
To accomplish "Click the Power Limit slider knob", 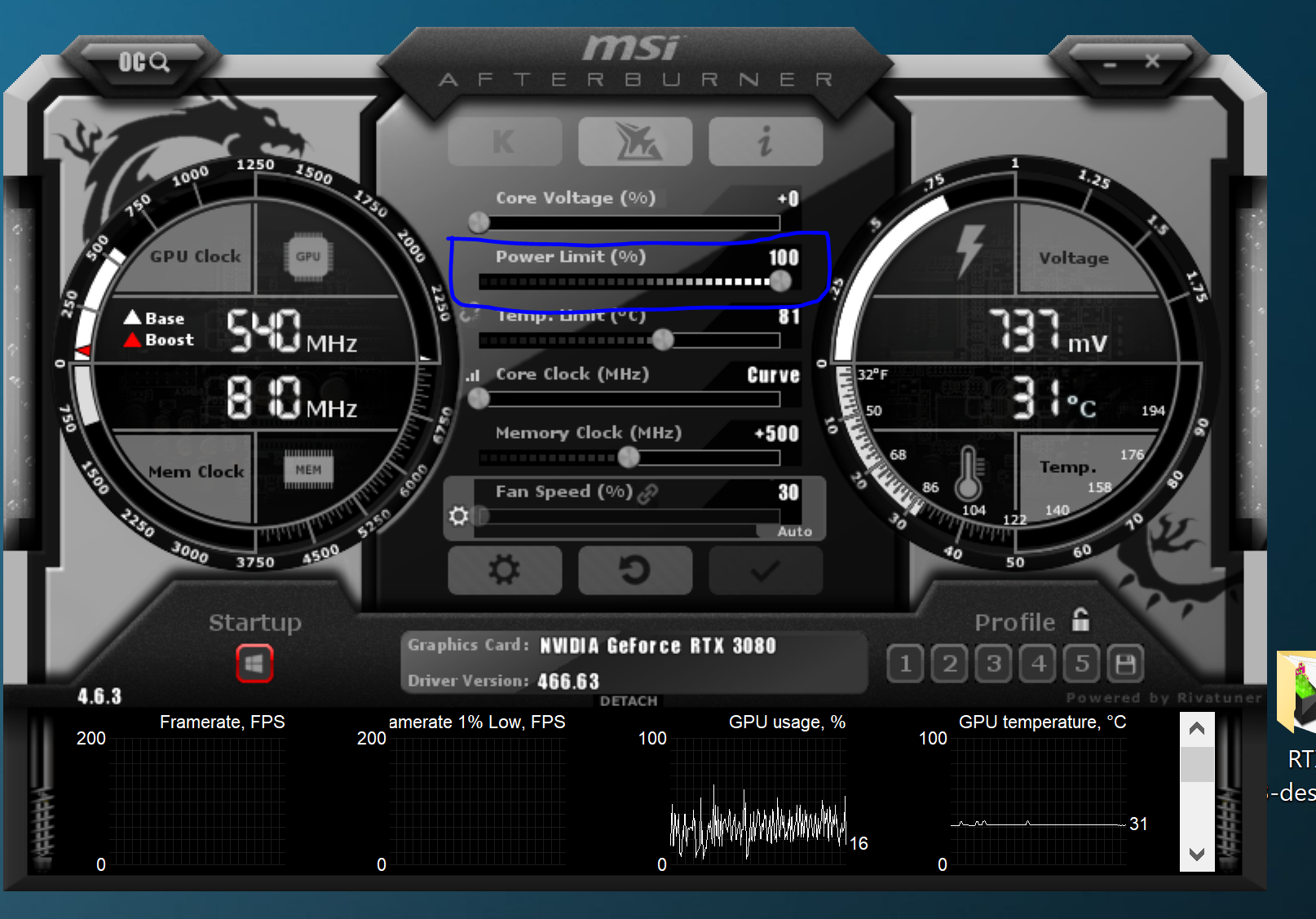I will click(x=780, y=281).
